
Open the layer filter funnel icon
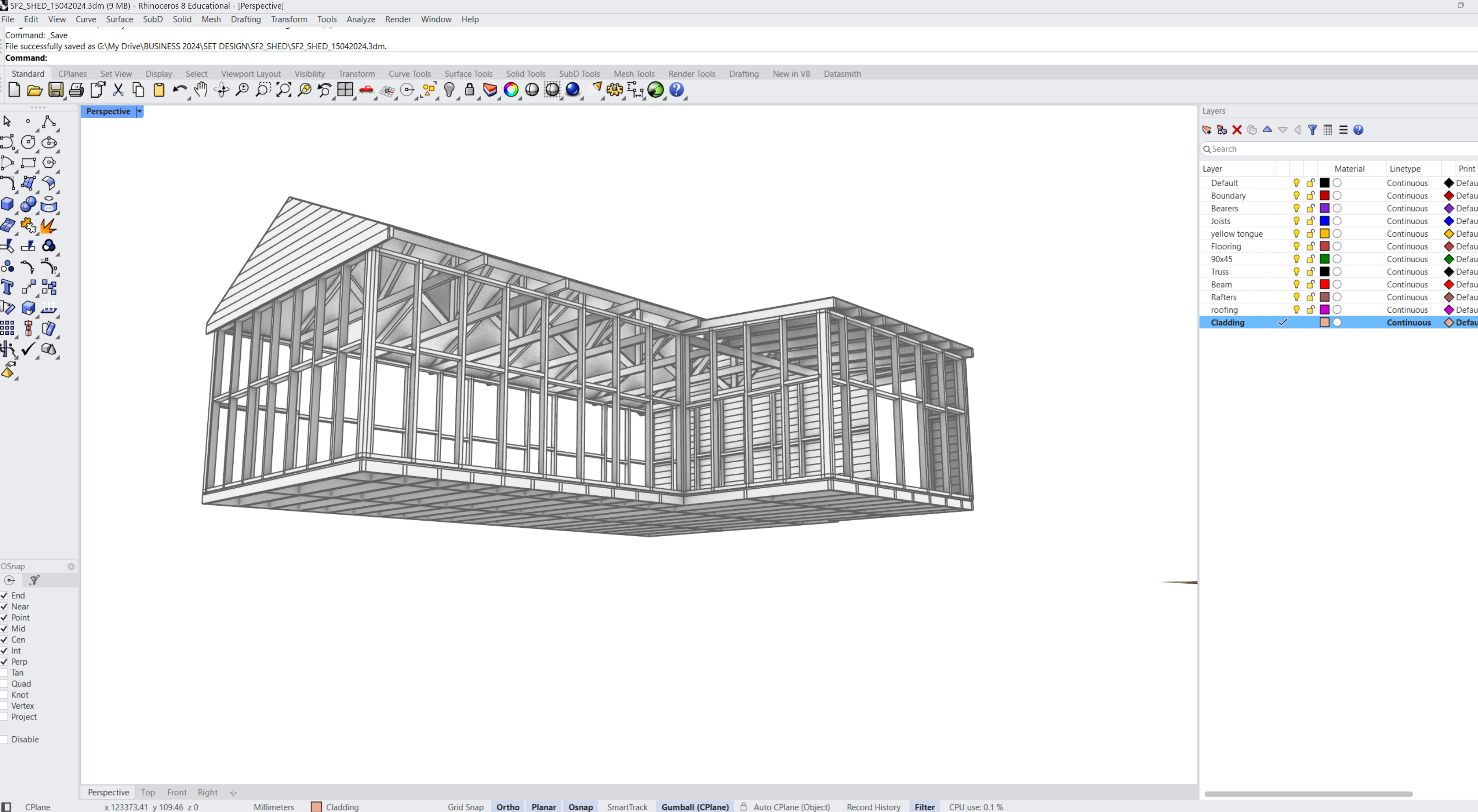[x=1312, y=130]
